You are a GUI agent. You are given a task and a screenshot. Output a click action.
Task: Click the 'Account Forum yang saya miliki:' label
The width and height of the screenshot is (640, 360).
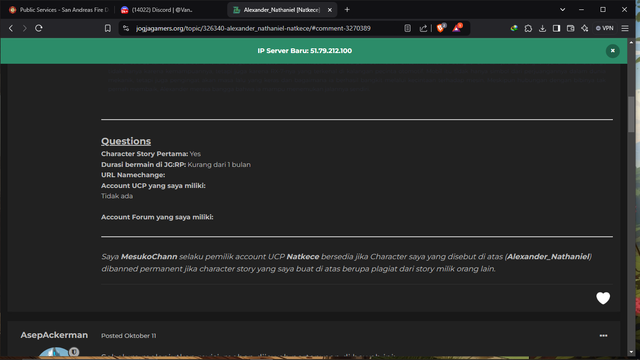pyautogui.click(x=157, y=217)
